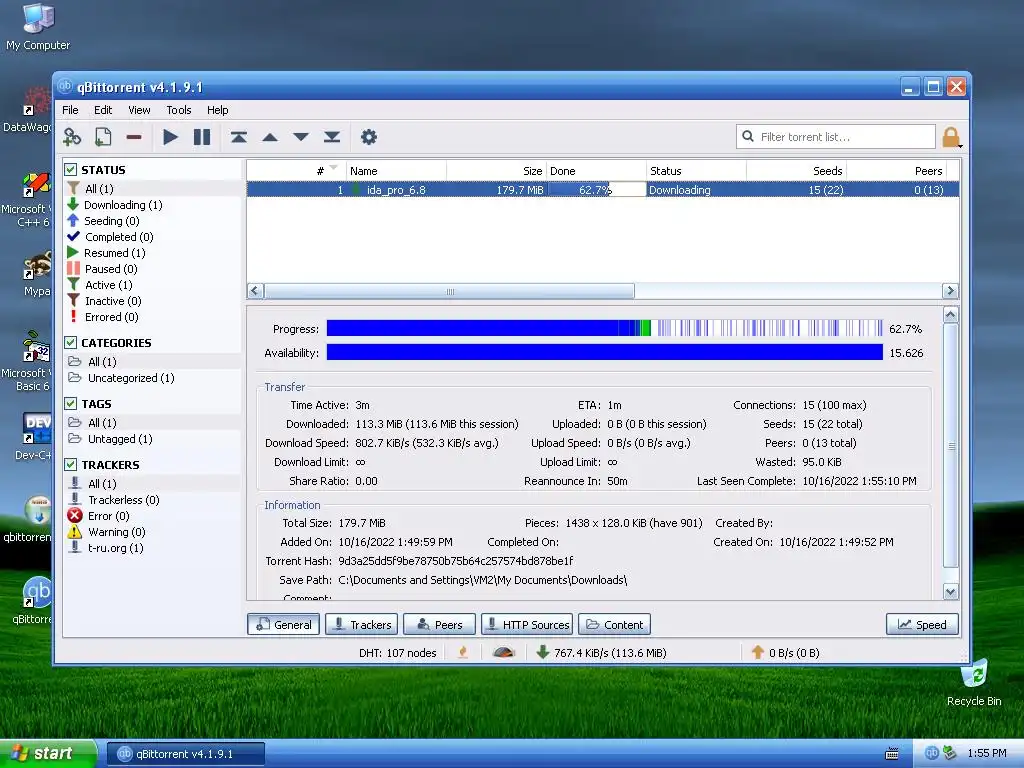Viewport: 1024px width, 768px height.
Task: Pause torrent with the pause toolbar icon
Action: pos(202,137)
